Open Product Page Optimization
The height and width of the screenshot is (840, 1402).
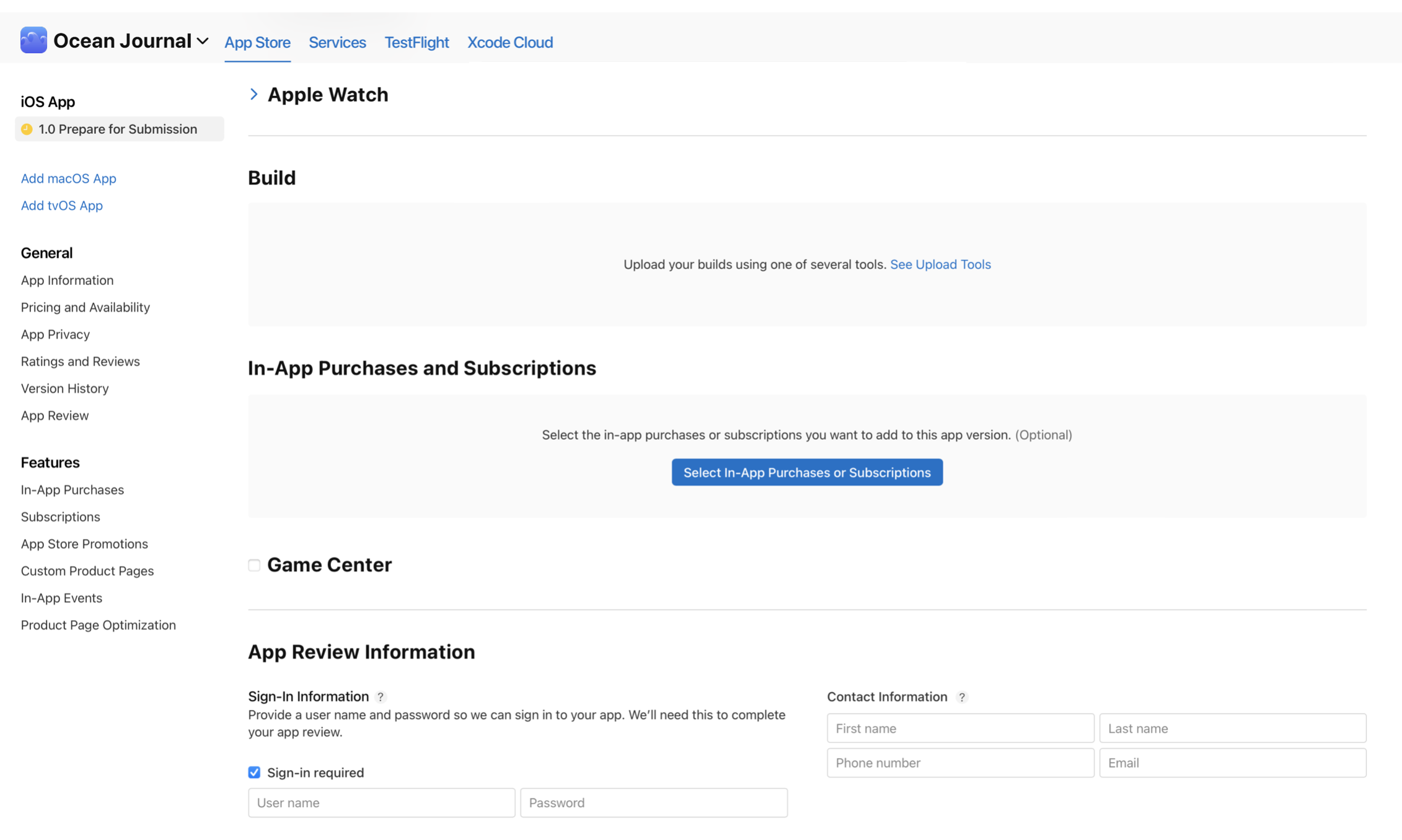[98, 625]
